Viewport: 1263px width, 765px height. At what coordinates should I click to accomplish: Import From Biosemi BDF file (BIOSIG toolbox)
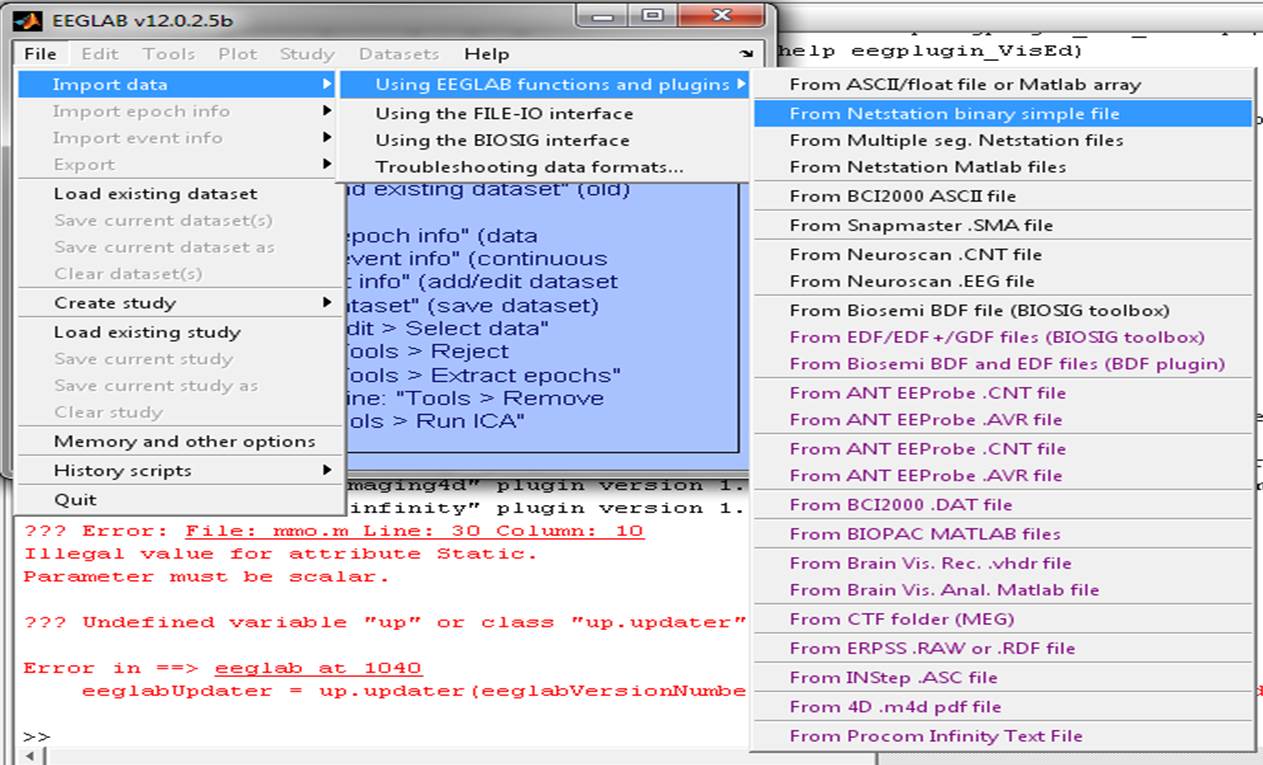(1003, 310)
